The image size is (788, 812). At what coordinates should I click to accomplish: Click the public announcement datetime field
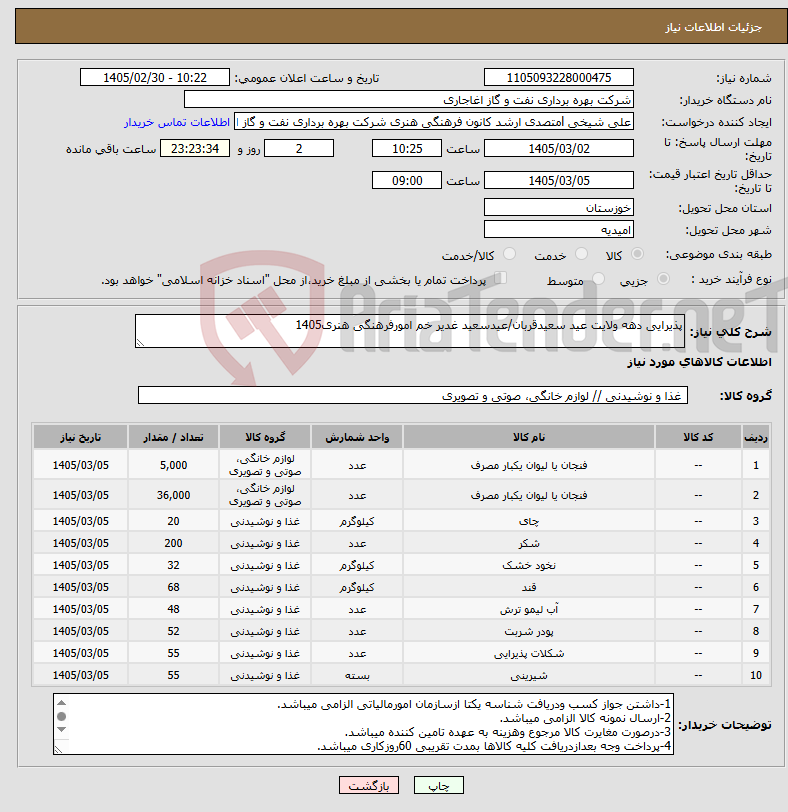point(155,78)
